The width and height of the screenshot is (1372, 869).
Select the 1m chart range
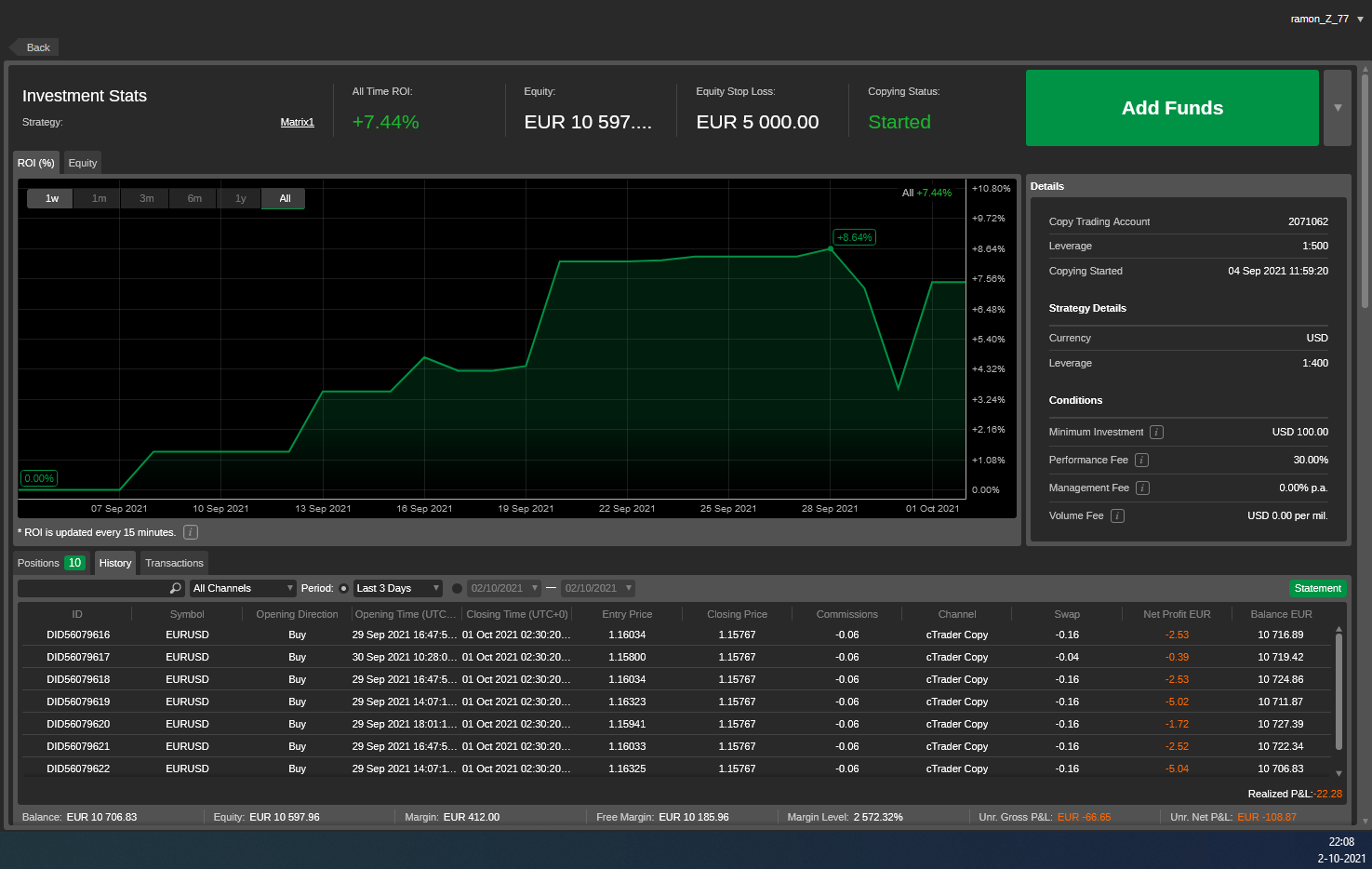(x=100, y=198)
